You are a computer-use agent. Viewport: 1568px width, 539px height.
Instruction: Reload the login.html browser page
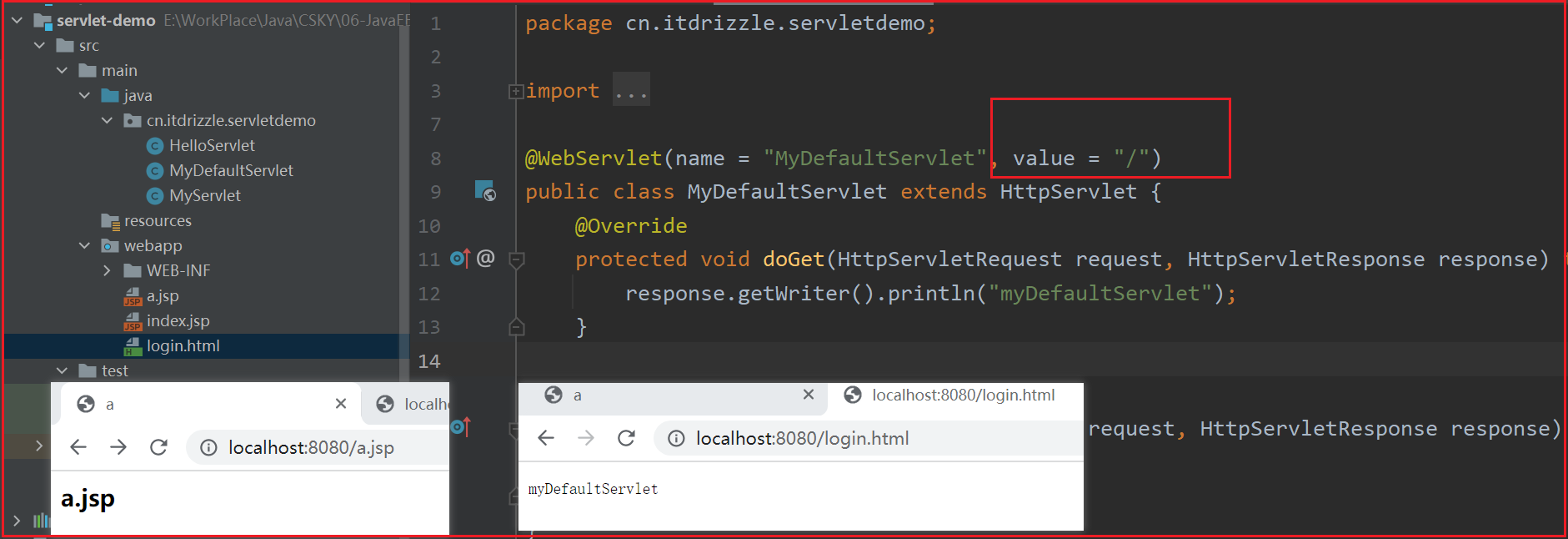(x=626, y=438)
